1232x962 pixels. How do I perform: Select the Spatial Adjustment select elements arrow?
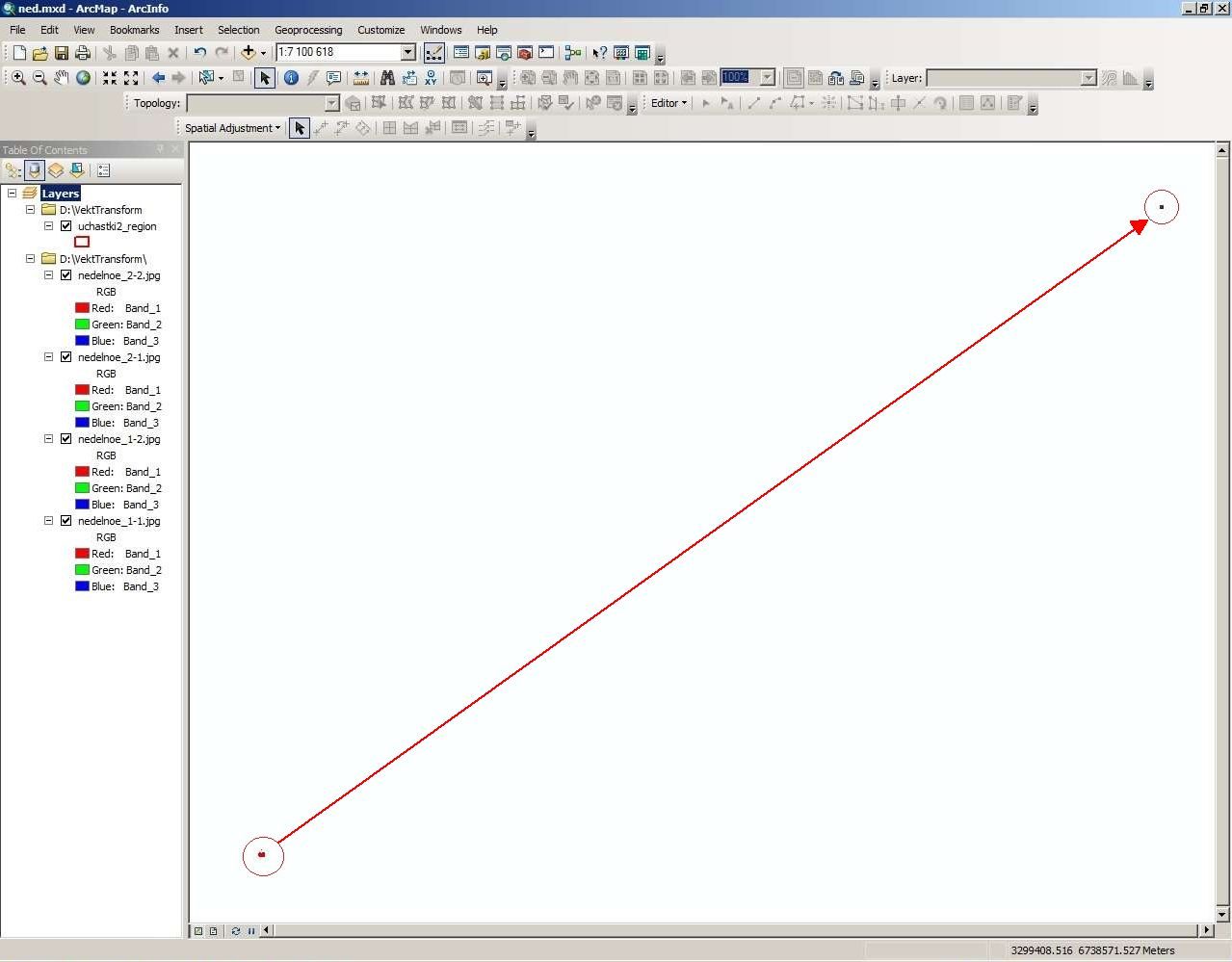tap(300, 128)
